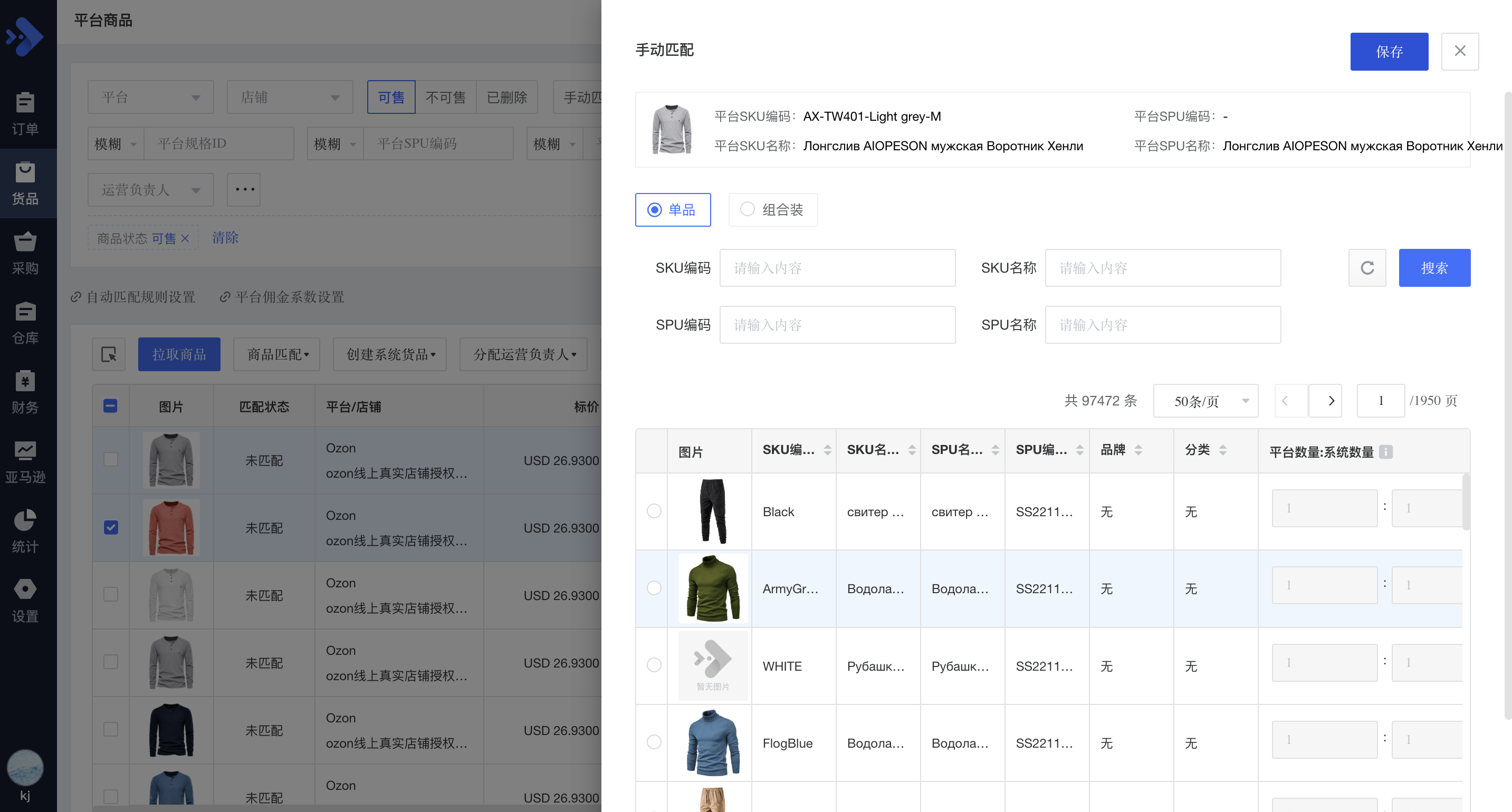Check the first grey shirt row checkbox
This screenshot has width=1512, height=812.
(x=110, y=459)
